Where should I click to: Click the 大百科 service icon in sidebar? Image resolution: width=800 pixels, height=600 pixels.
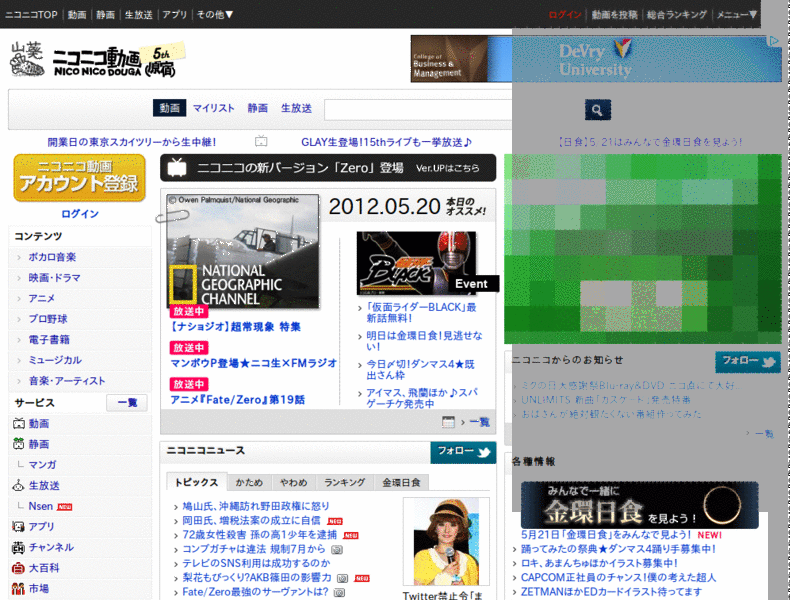pyautogui.click(x=18, y=568)
